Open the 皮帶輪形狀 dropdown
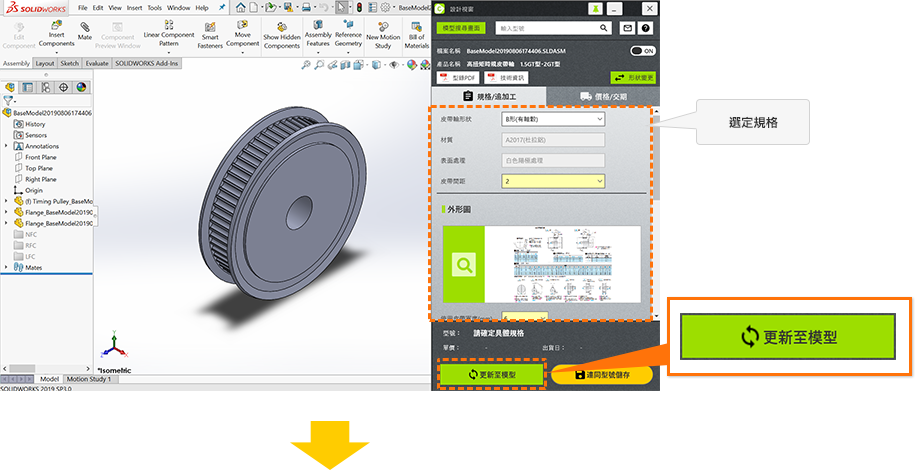The image size is (915, 470). point(552,119)
